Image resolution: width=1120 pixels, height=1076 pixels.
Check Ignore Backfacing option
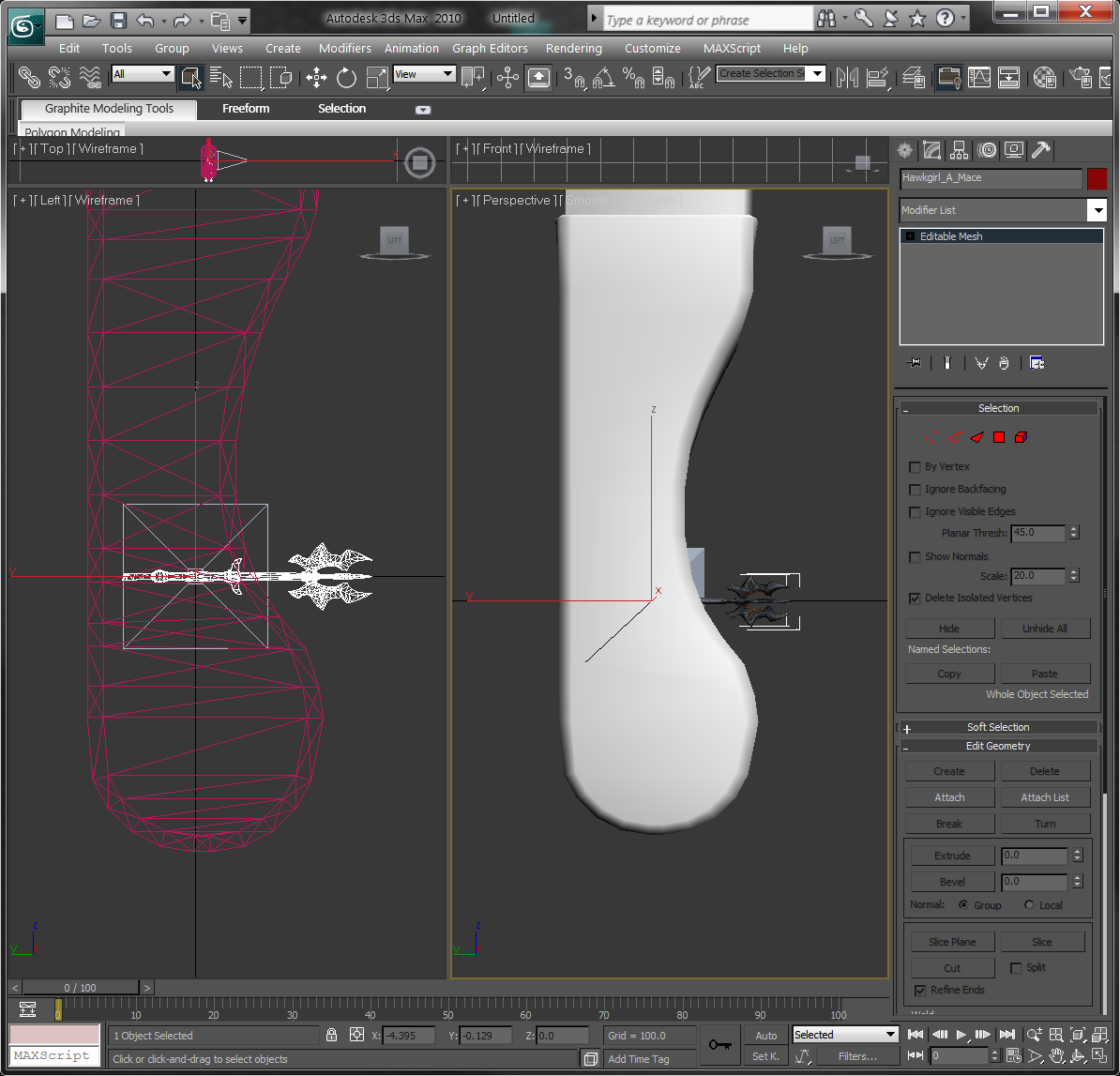tap(915, 489)
